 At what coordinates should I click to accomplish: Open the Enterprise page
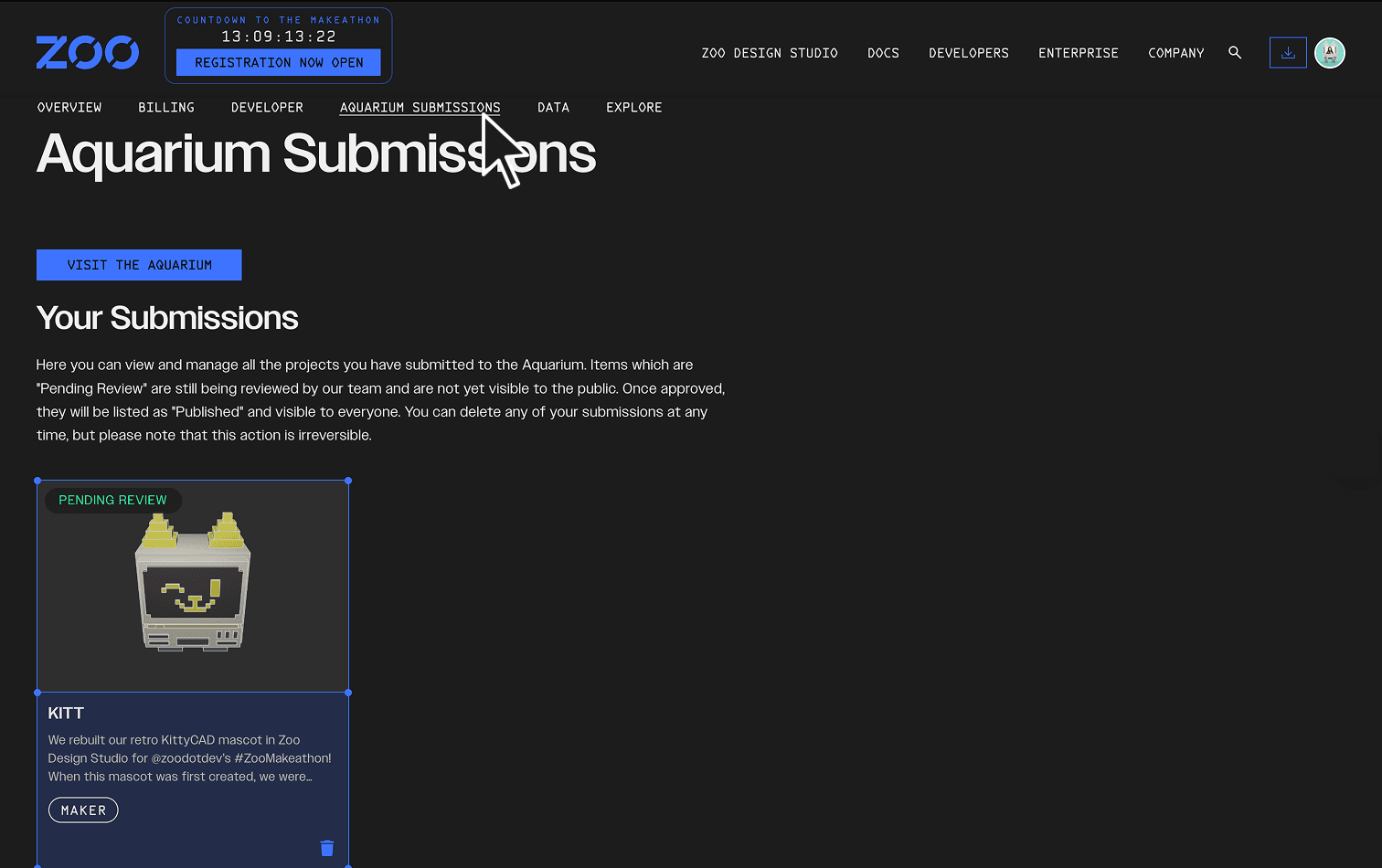point(1078,53)
